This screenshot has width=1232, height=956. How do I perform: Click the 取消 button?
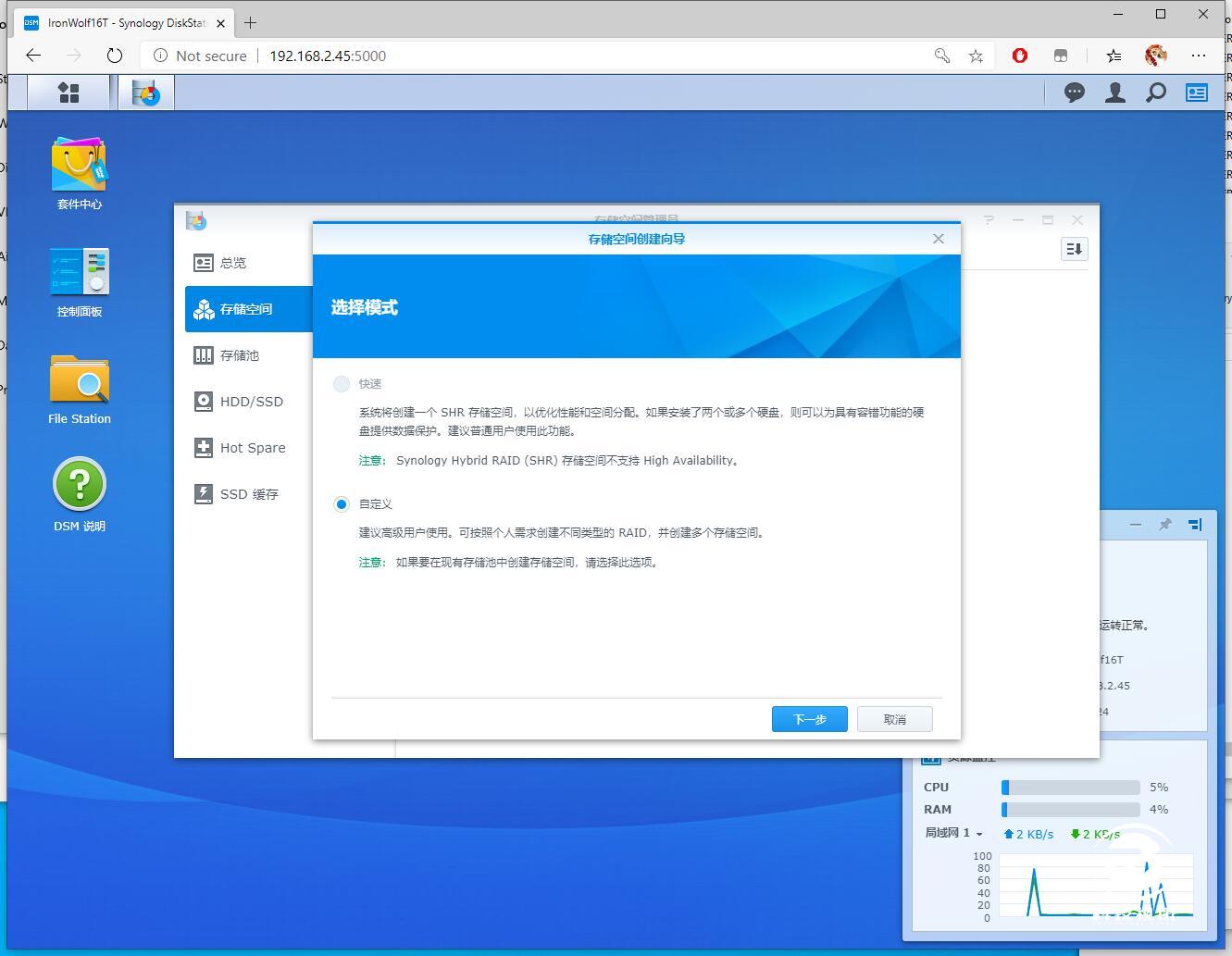pyautogui.click(x=895, y=719)
